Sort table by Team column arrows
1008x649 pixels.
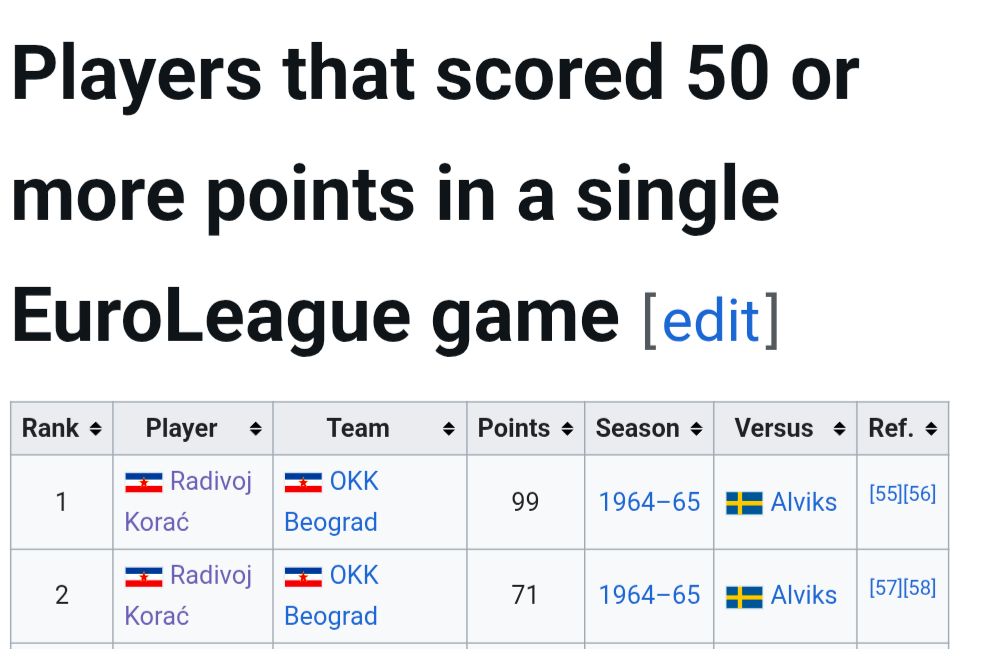pos(449,429)
